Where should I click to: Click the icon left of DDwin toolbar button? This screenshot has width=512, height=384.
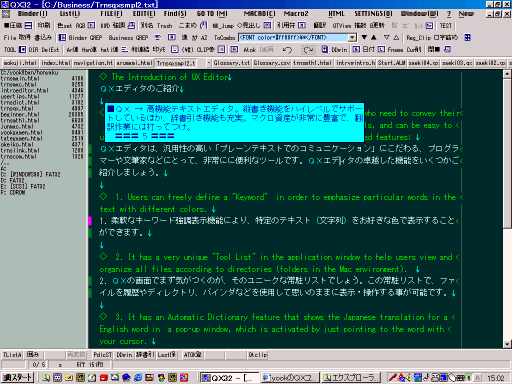324,50
